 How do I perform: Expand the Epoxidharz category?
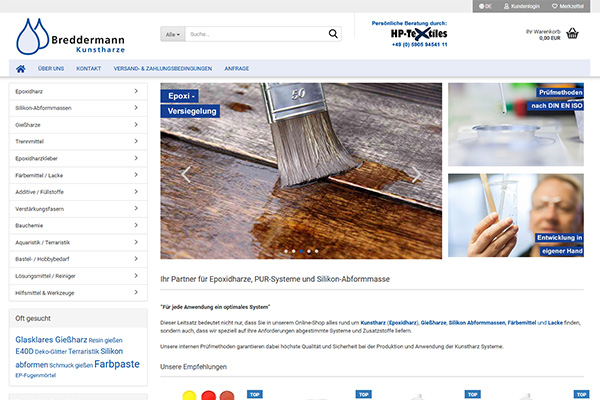click(75, 91)
